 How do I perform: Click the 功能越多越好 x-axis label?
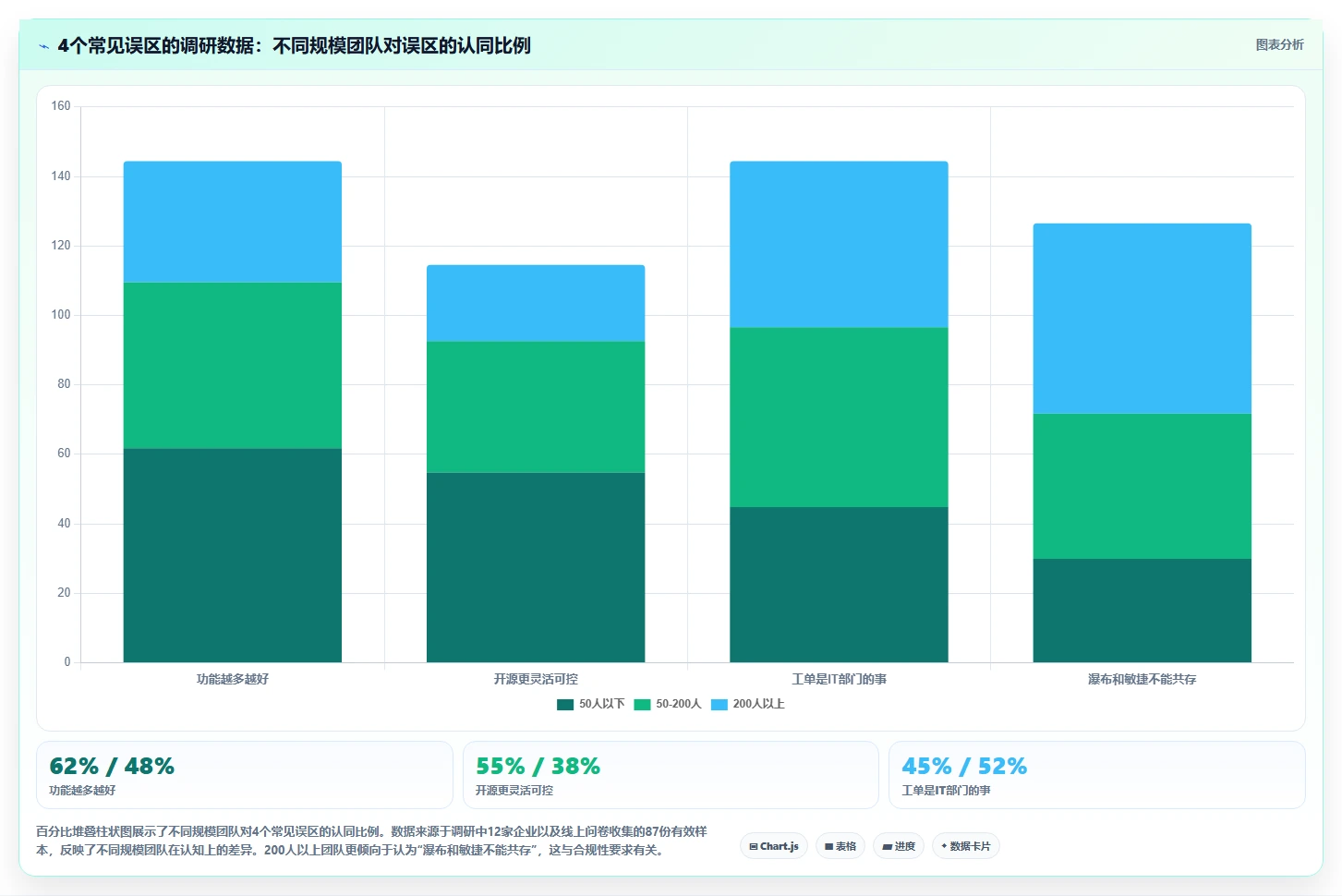233,679
